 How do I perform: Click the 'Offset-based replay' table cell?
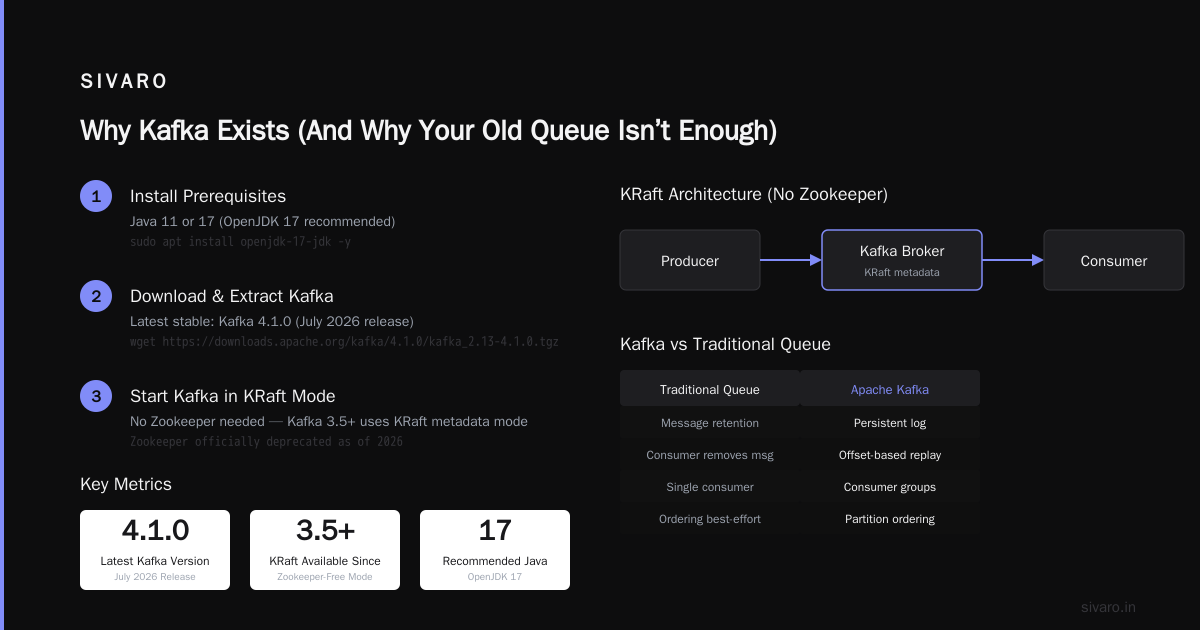[x=890, y=455]
